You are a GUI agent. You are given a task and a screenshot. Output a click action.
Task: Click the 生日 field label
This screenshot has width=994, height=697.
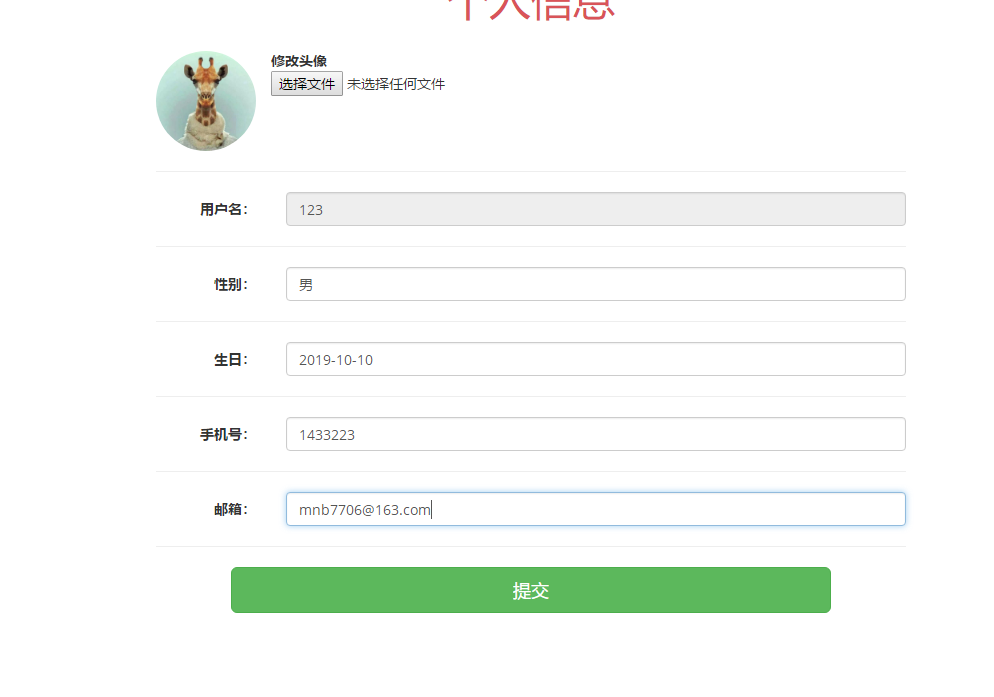[x=231, y=360]
